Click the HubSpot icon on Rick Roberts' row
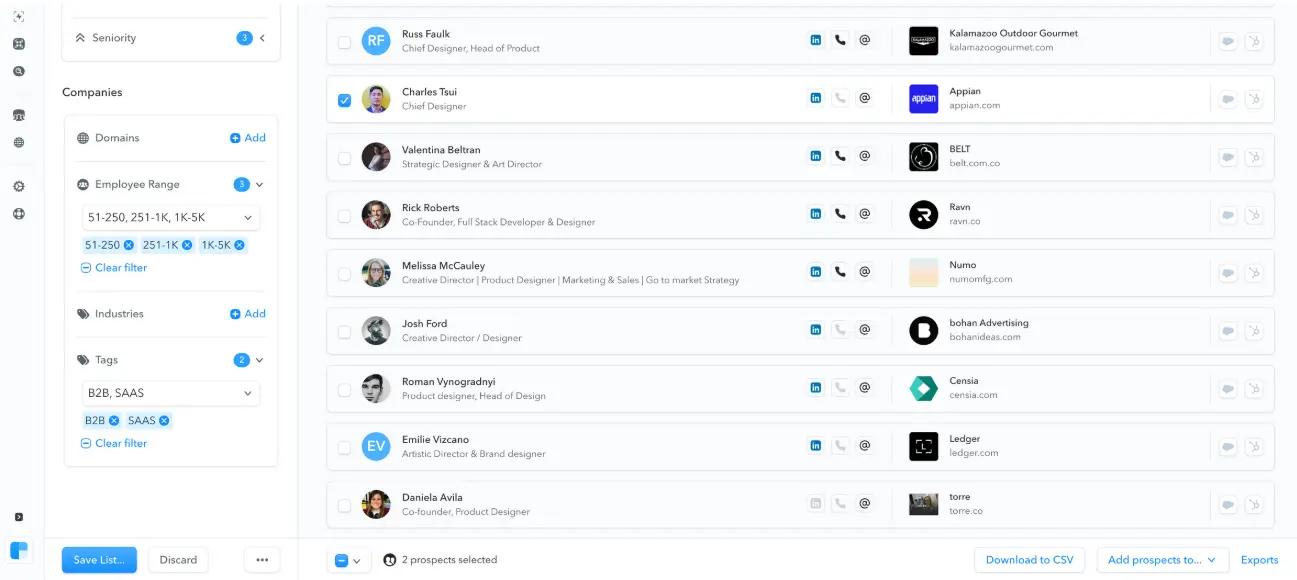Image resolution: width=1297 pixels, height=580 pixels. tap(1252, 215)
